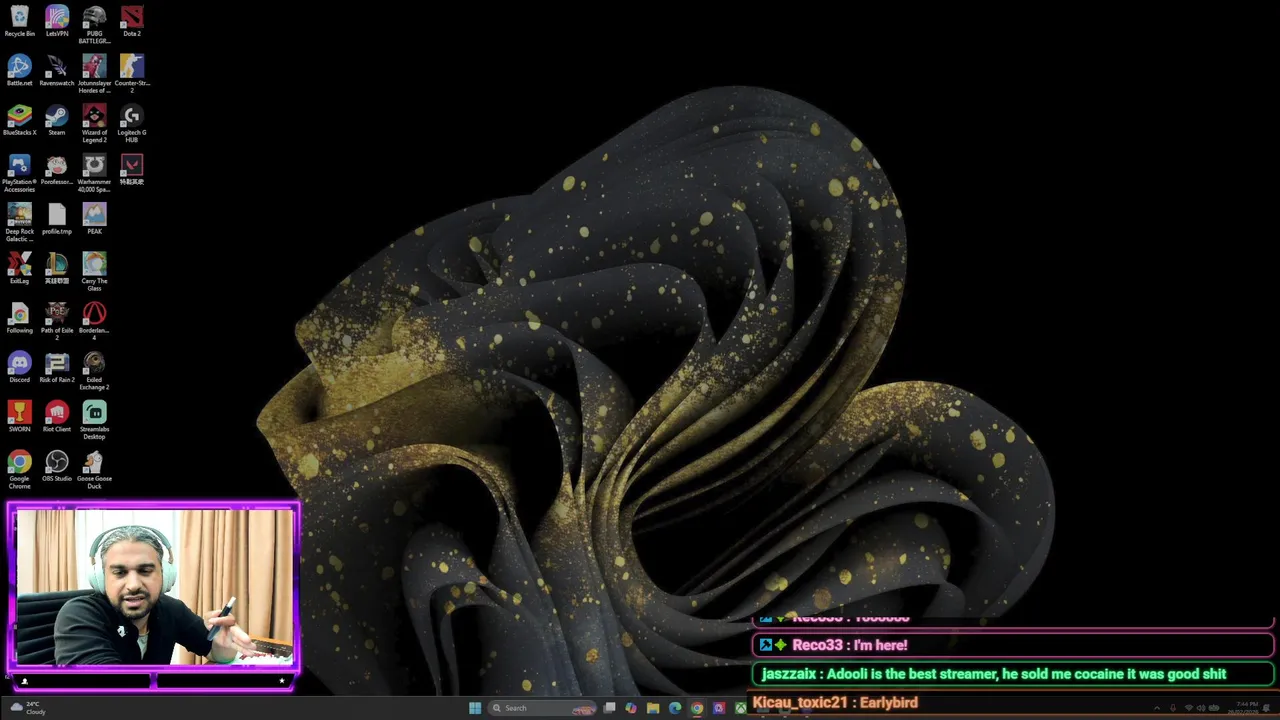This screenshot has height=720, width=1280.
Task: Open the BlueStacks X desktop icon
Action: [x=19, y=120]
